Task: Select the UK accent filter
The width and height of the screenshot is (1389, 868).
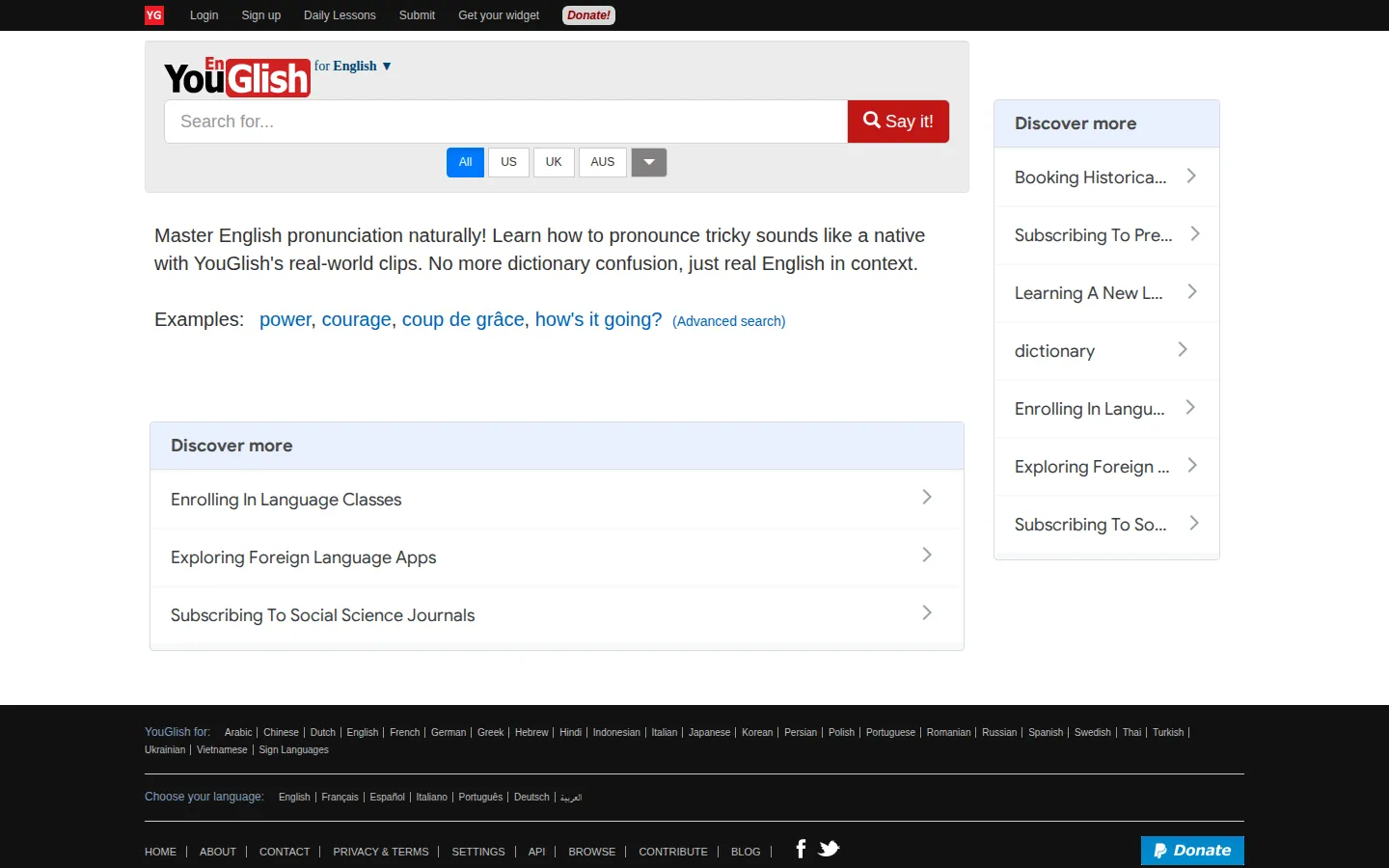Action: (554, 162)
